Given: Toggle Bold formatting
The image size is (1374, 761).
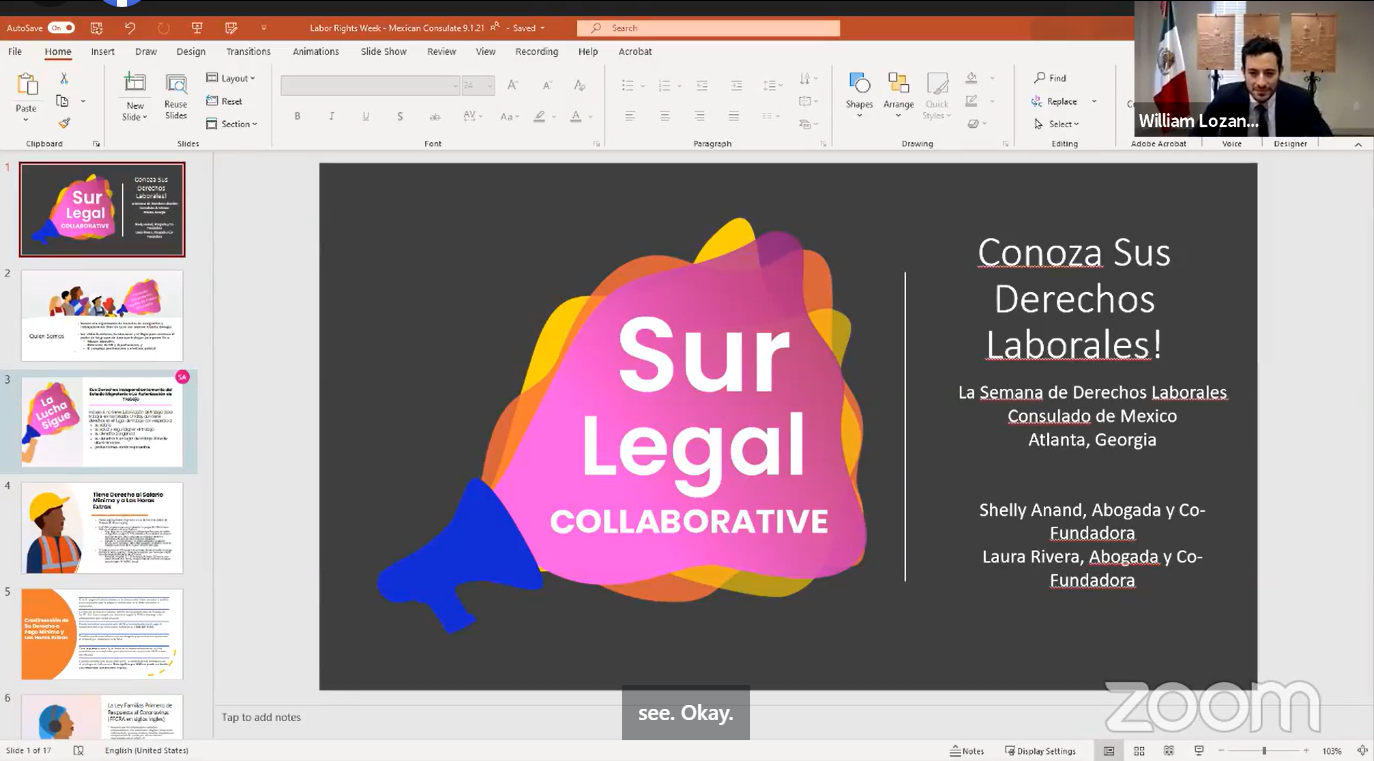Looking at the screenshot, I should [297, 117].
